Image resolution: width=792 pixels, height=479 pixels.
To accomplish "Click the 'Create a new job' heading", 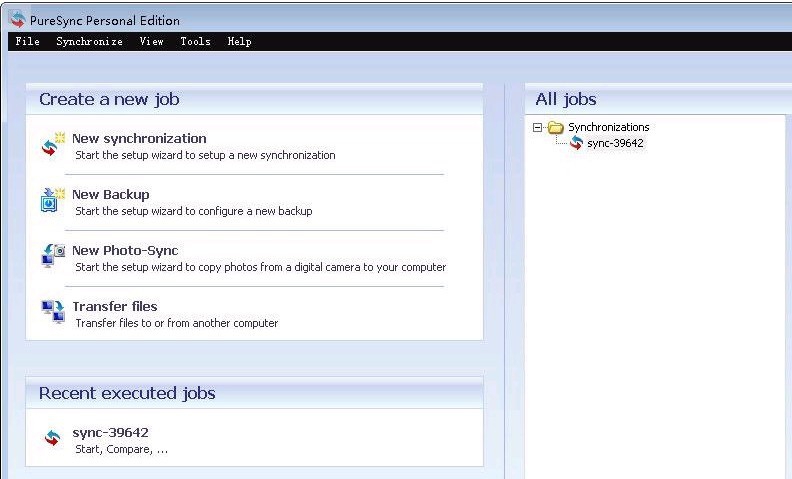I will pos(109,99).
